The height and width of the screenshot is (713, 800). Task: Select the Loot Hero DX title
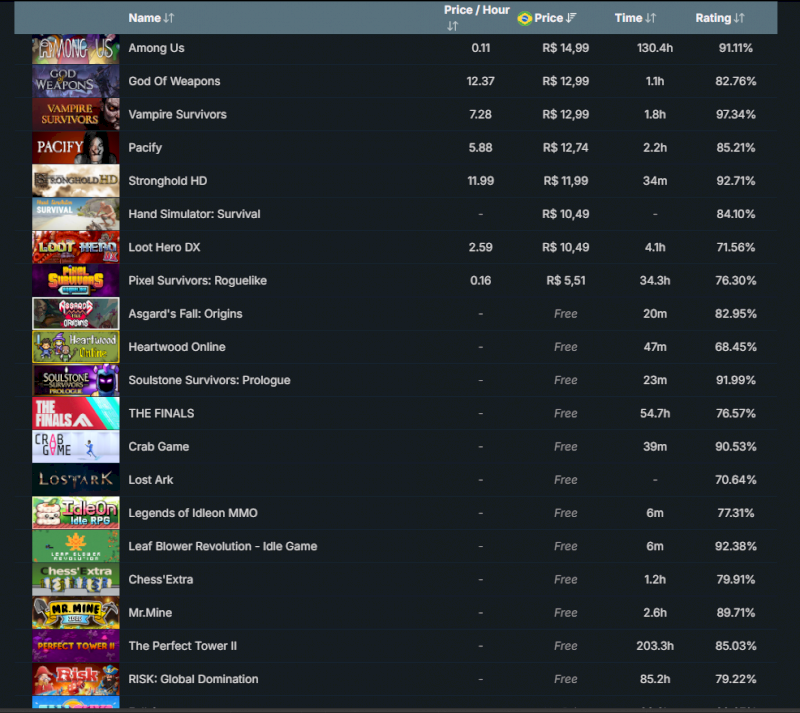164,247
